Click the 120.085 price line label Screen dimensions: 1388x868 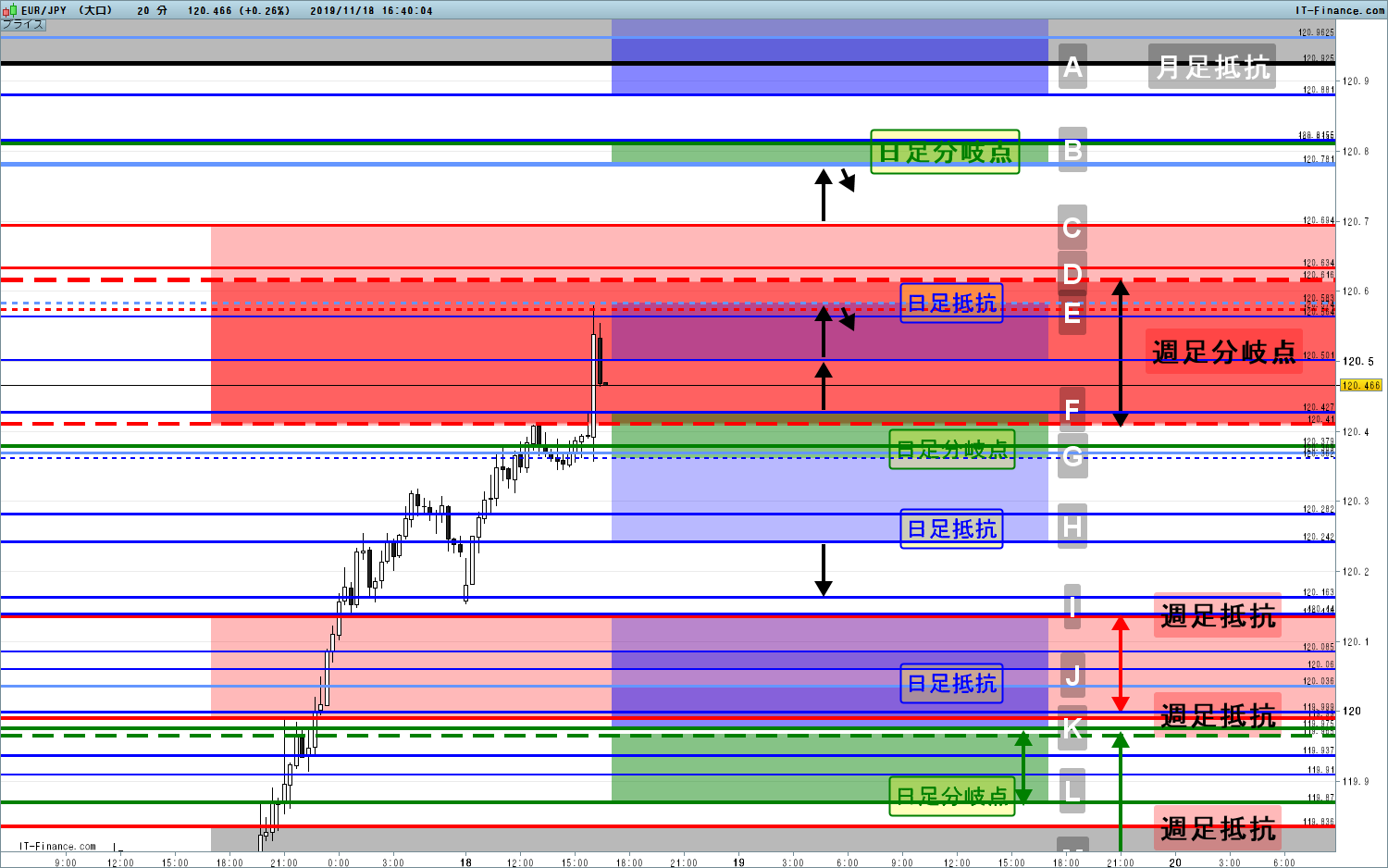[1319, 647]
